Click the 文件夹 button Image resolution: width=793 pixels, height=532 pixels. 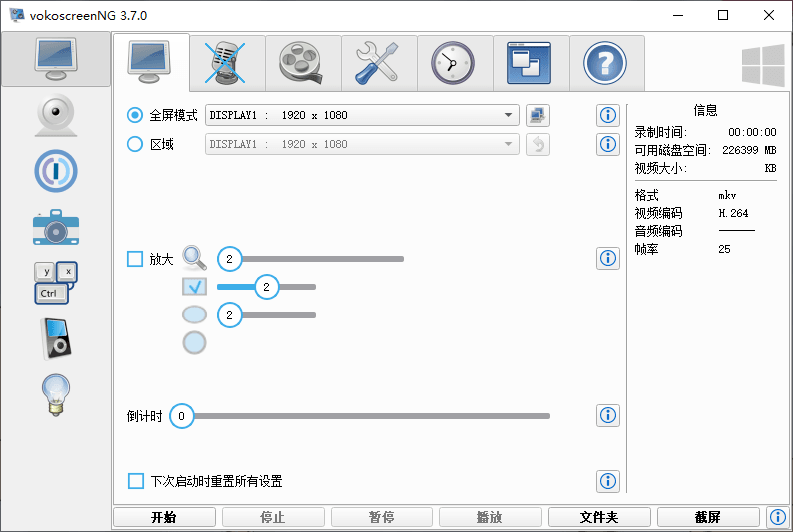(599, 517)
